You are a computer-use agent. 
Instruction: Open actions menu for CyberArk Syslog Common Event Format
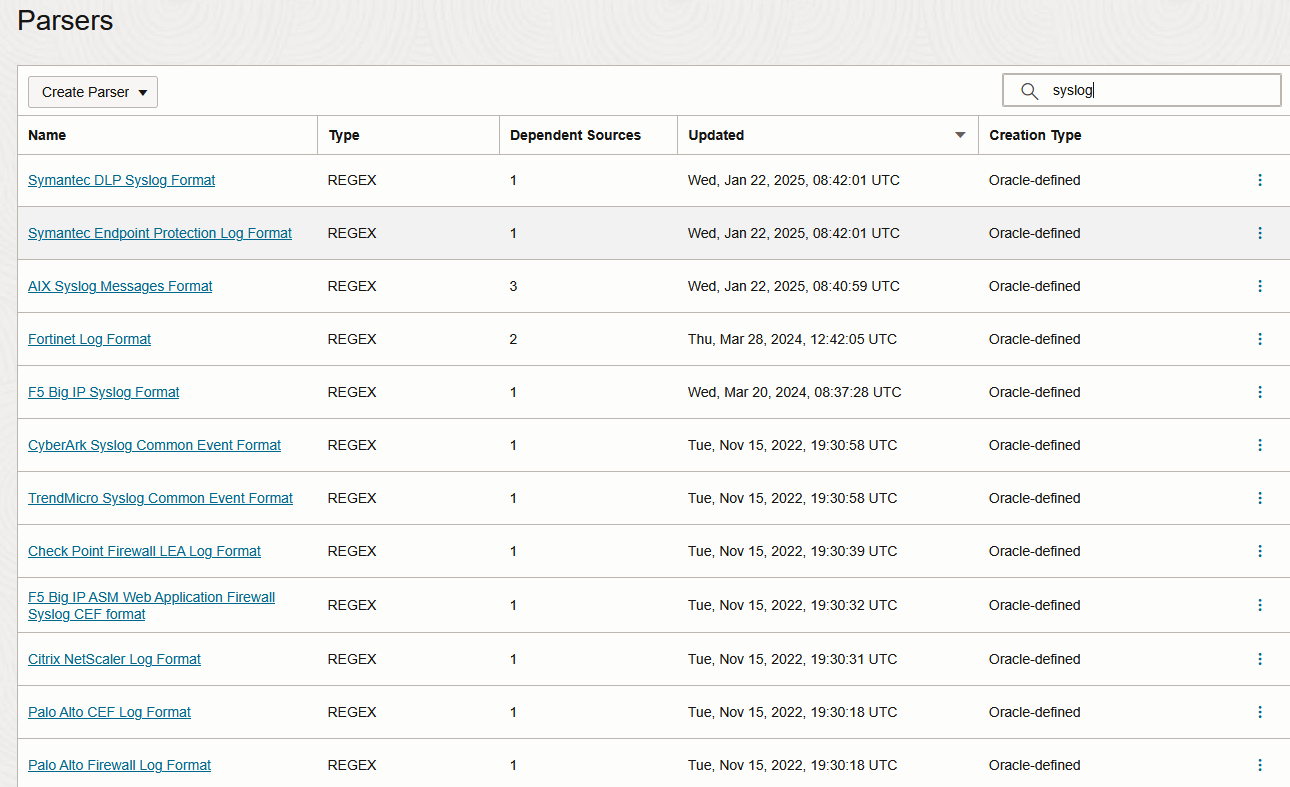[x=1259, y=445]
